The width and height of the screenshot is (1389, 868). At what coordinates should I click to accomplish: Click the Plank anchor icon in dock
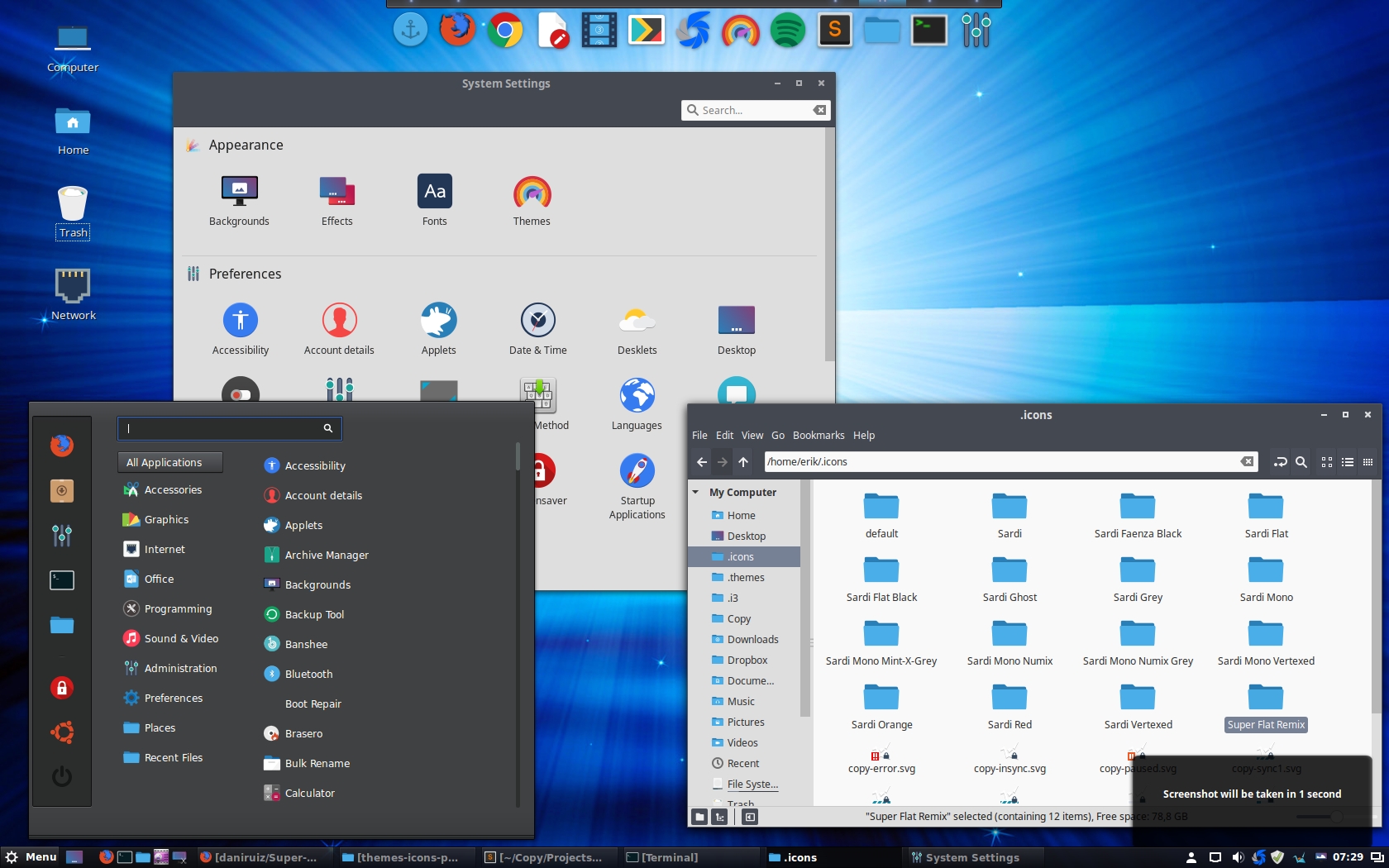click(410, 31)
